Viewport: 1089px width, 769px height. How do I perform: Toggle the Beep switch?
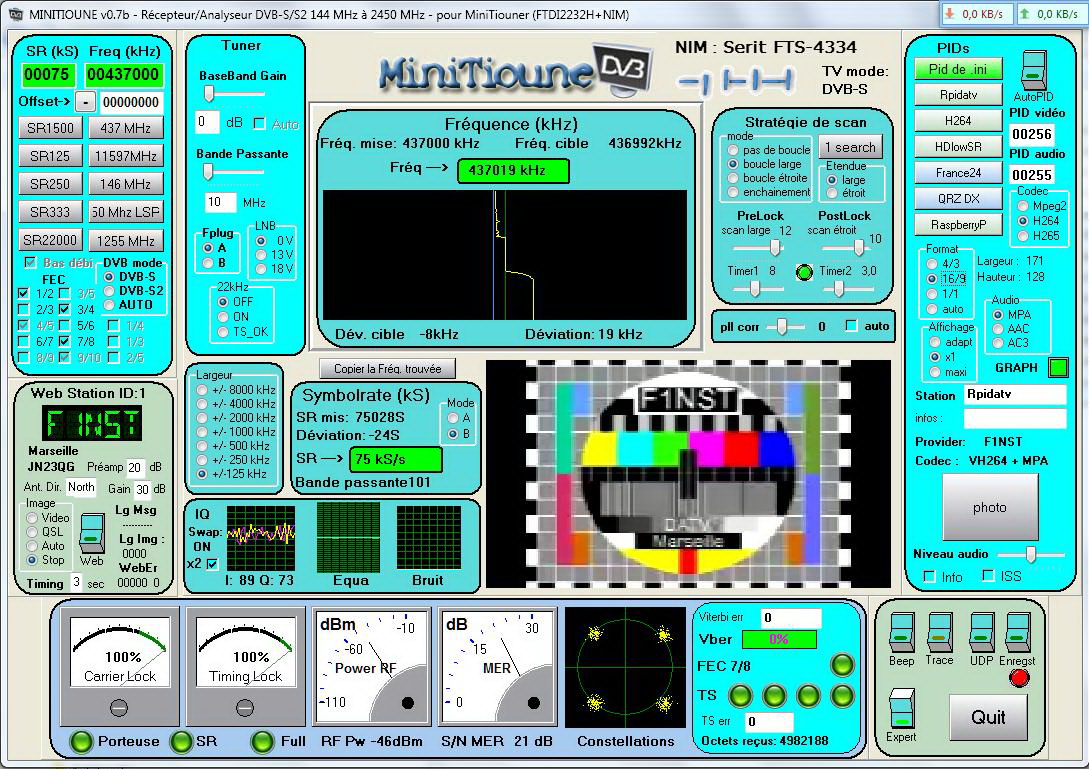click(x=901, y=632)
